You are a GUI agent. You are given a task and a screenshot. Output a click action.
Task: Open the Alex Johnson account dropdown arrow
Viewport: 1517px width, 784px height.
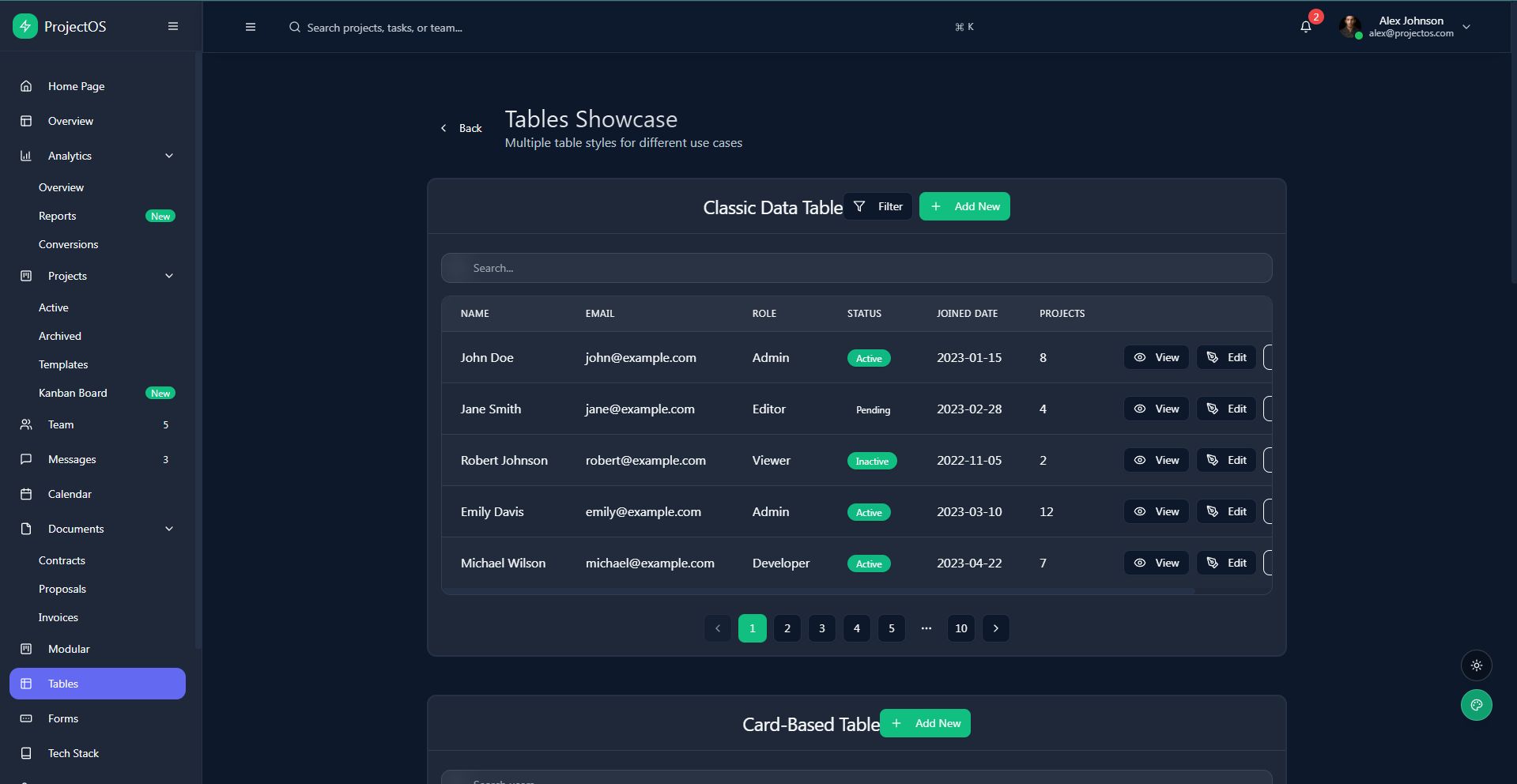1466,27
